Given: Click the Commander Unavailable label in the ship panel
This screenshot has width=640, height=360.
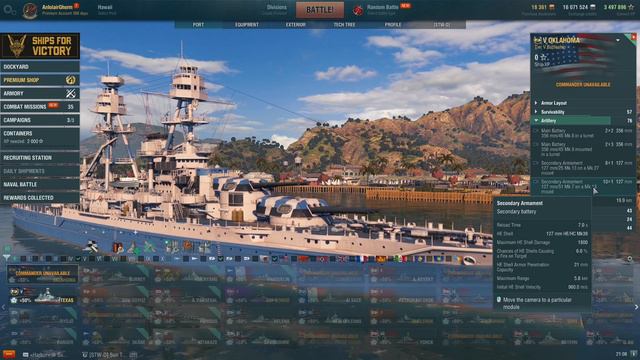Looking at the screenshot, I should coord(583,85).
